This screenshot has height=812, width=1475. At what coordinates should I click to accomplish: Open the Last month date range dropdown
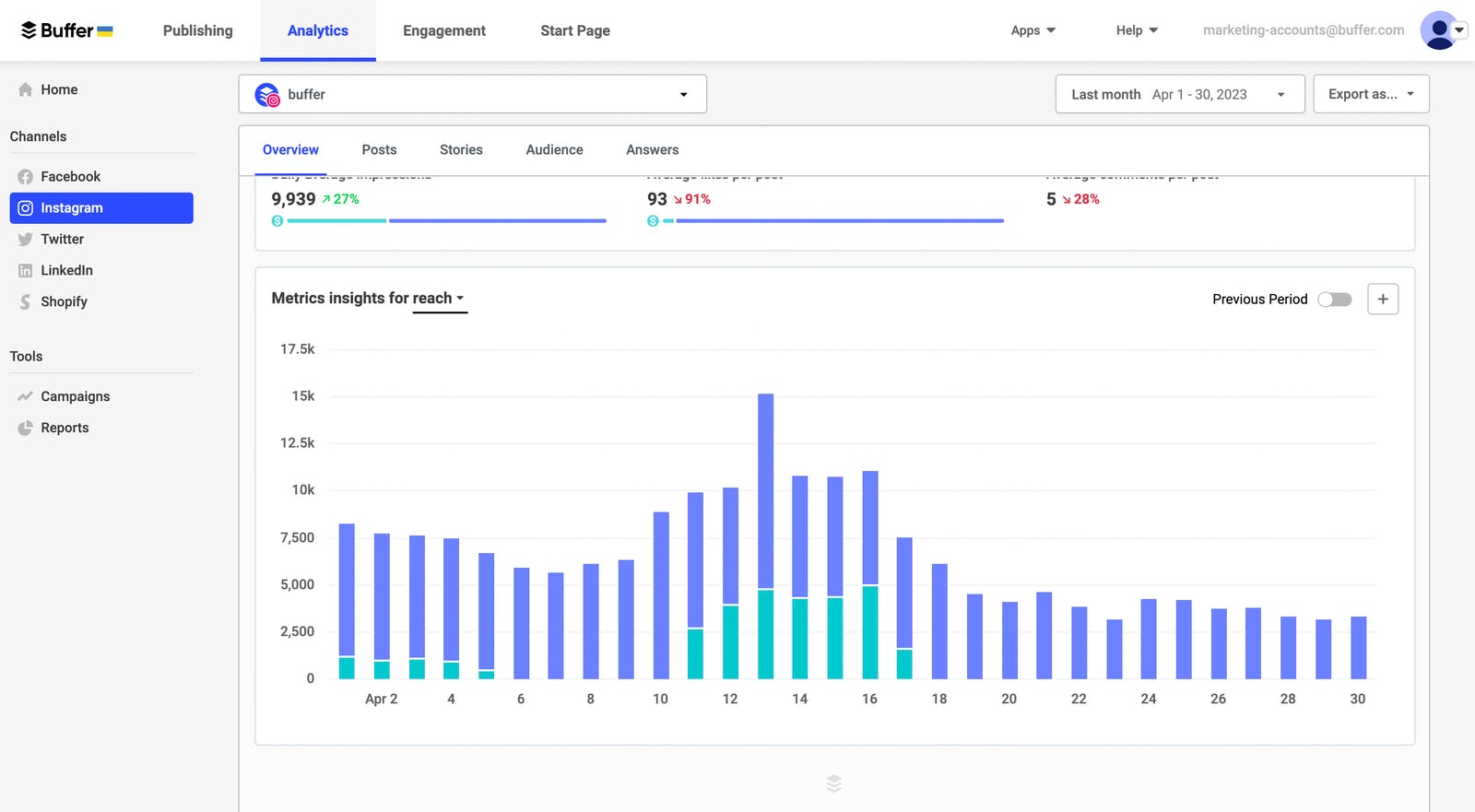(x=1180, y=94)
